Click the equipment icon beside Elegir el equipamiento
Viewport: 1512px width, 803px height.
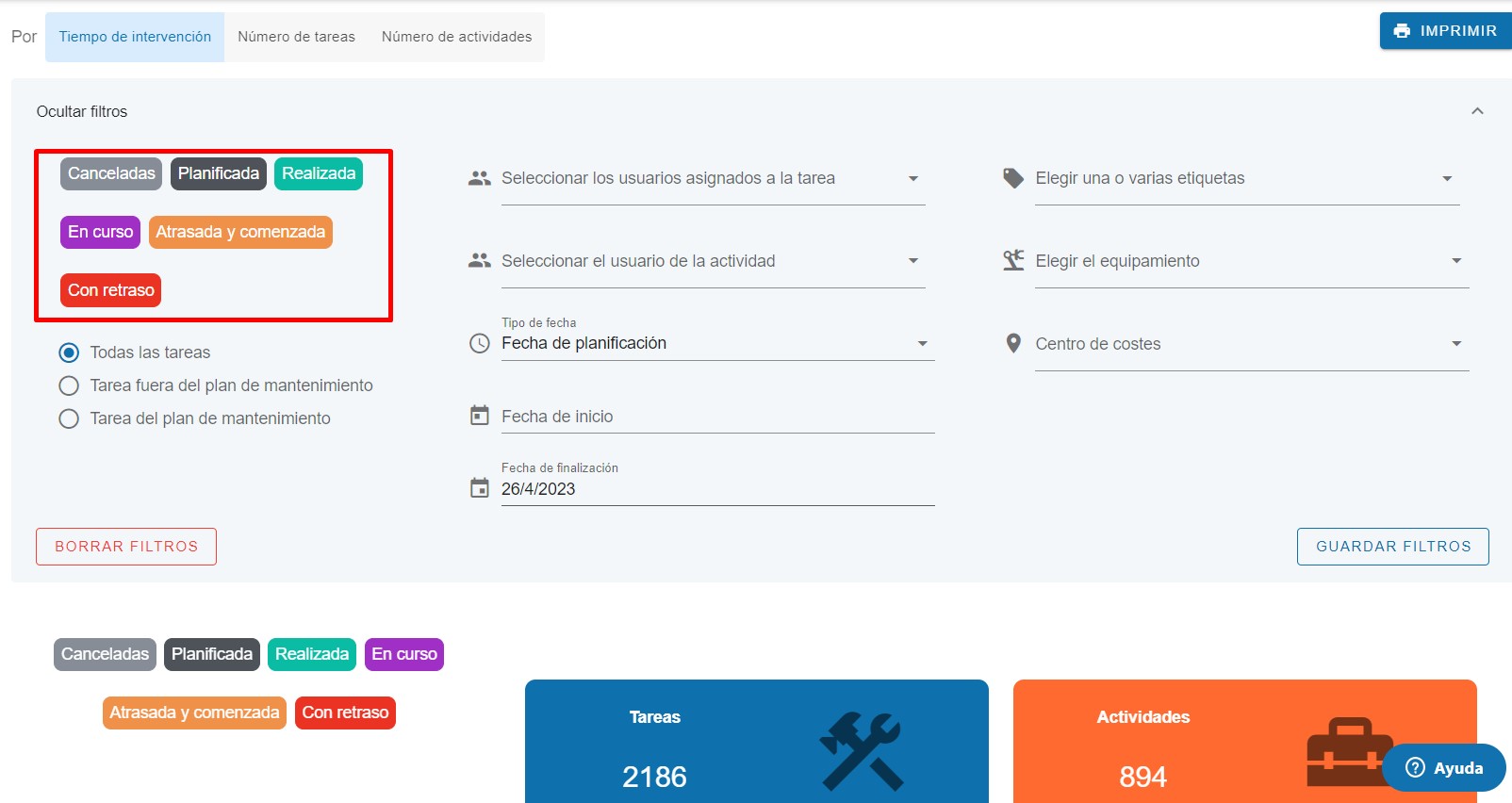pos(1013,260)
